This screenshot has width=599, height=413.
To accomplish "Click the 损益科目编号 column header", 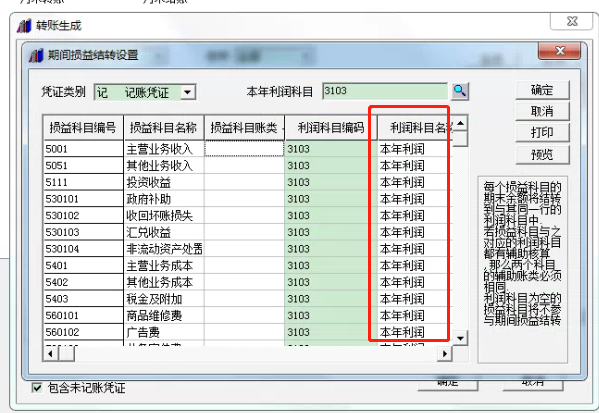I will pos(83,128).
